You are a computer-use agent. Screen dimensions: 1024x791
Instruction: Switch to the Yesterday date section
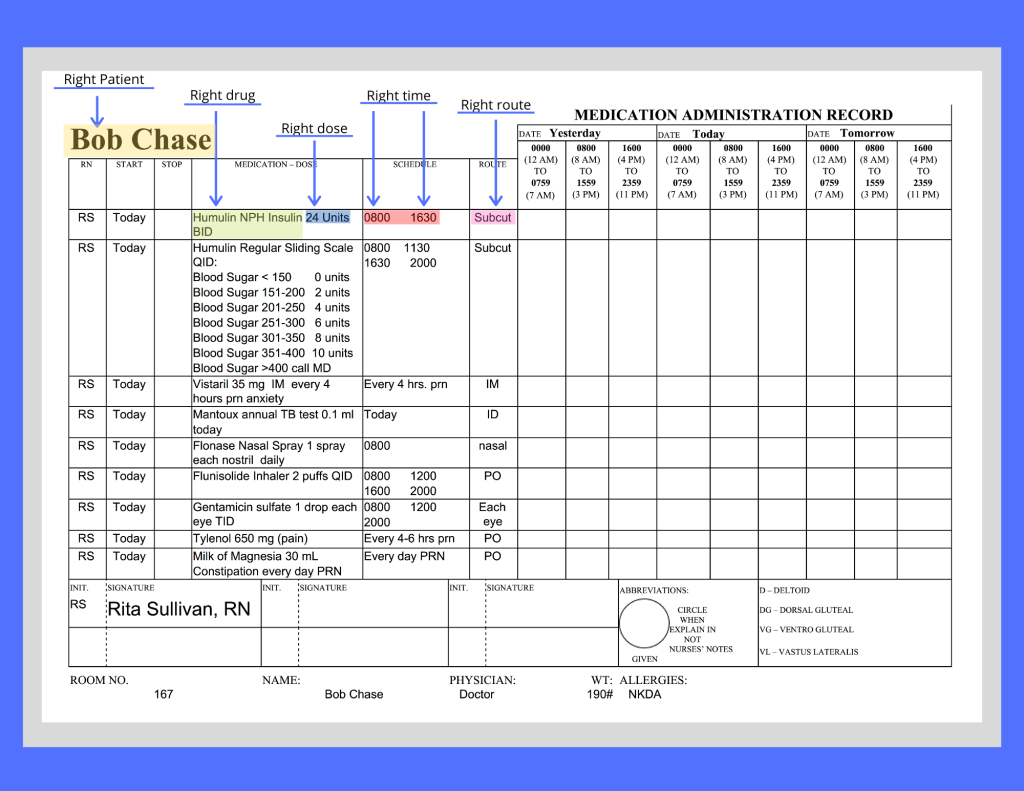click(x=575, y=132)
